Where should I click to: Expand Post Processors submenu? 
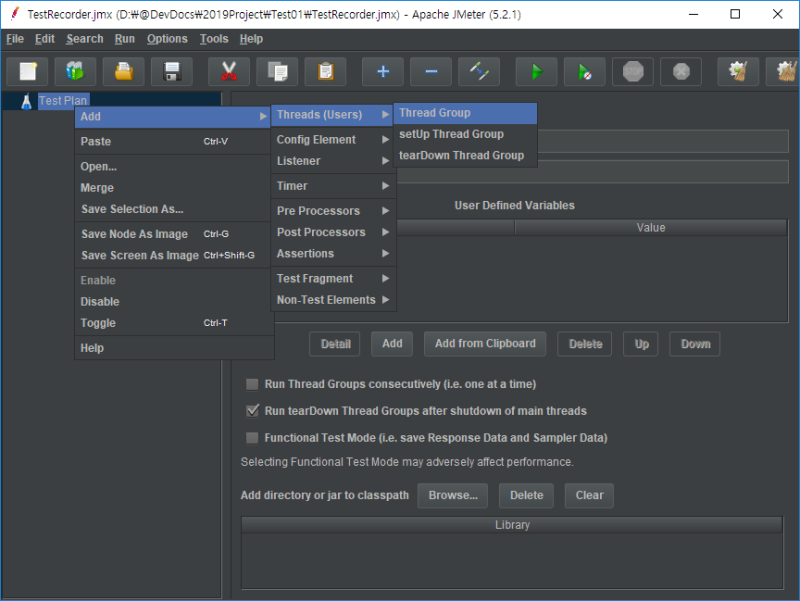[x=332, y=232]
